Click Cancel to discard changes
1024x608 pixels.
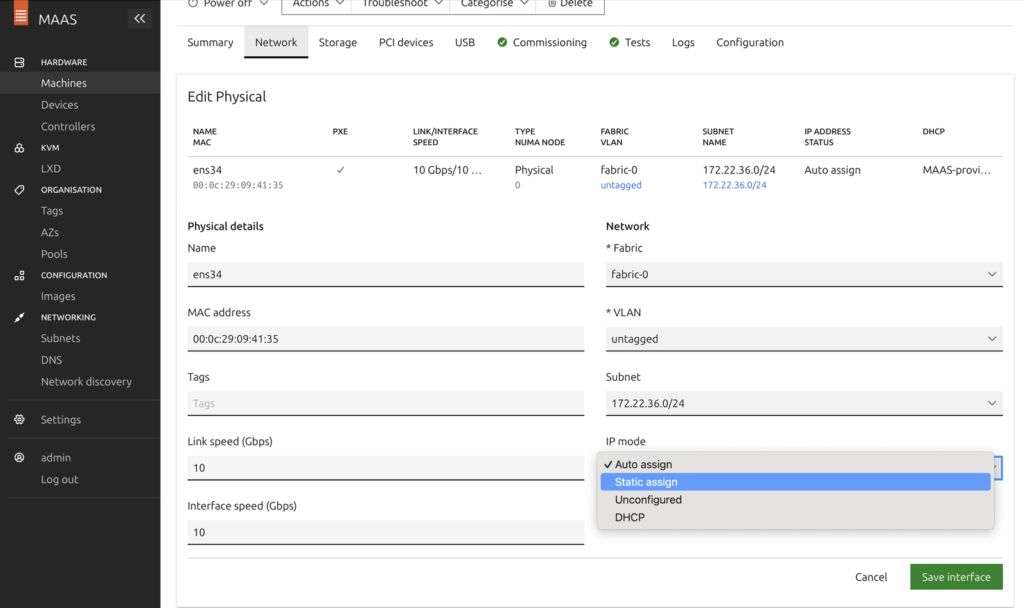click(x=871, y=577)
